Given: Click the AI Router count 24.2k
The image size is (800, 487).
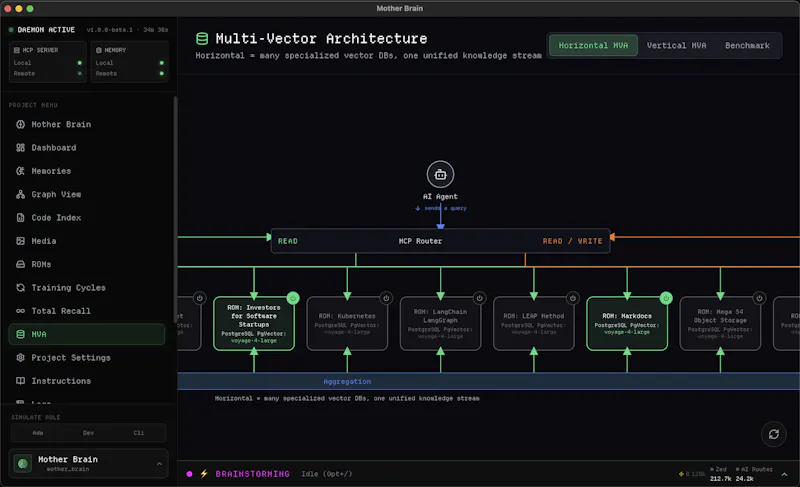Looking at the screenshot, I should pyautogui.click(x=744, y=479).
